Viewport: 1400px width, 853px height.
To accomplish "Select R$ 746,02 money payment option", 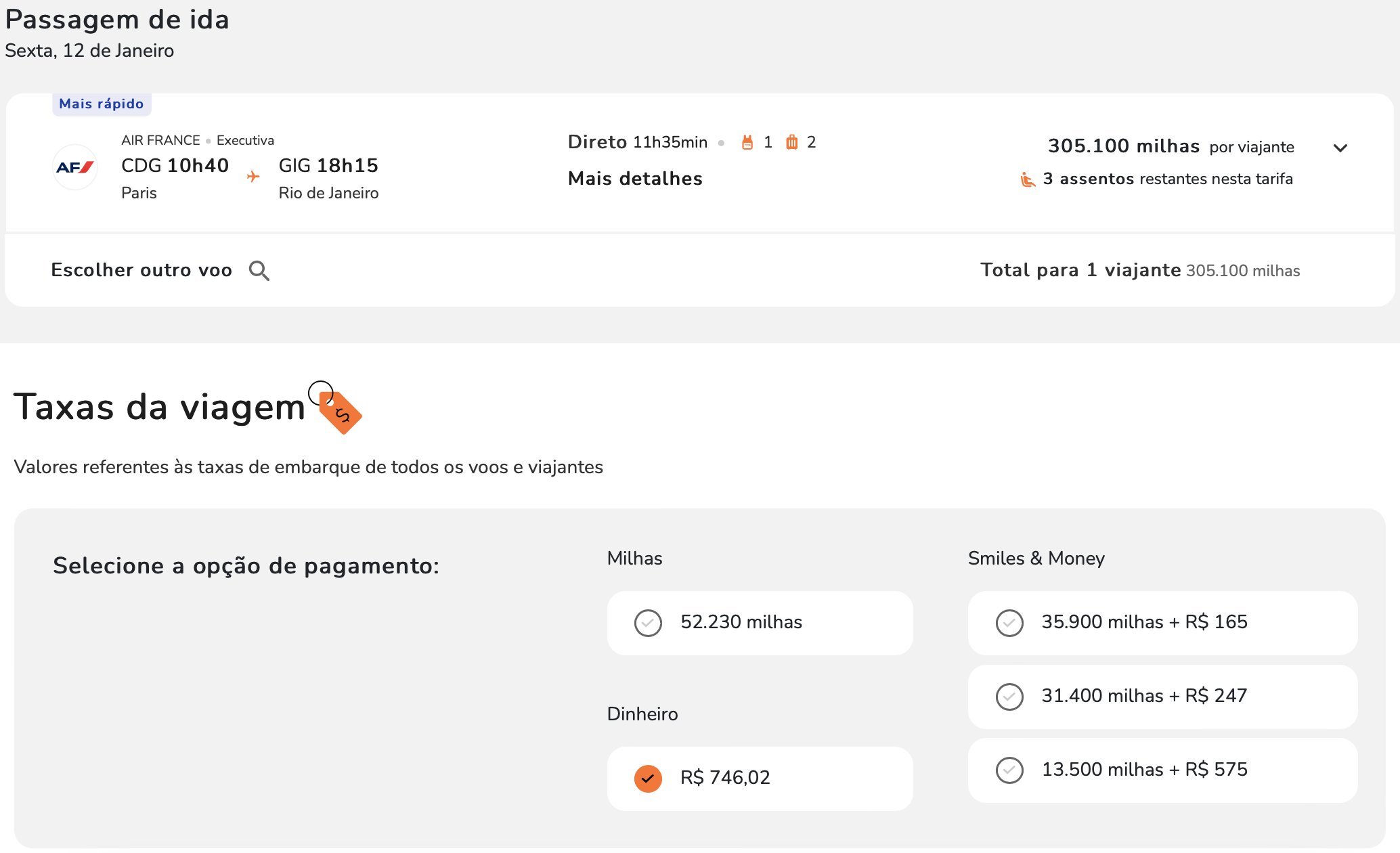I will click(760, 779).
